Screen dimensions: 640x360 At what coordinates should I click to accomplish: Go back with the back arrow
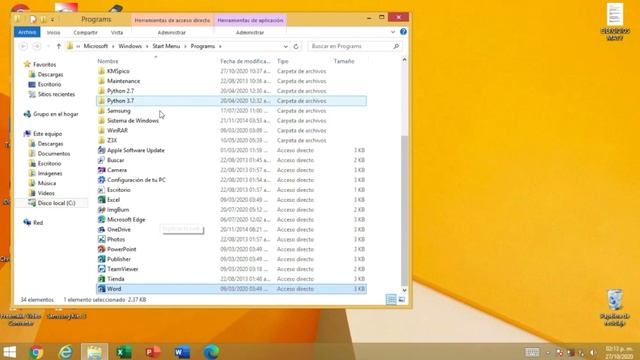pos(23,47)
